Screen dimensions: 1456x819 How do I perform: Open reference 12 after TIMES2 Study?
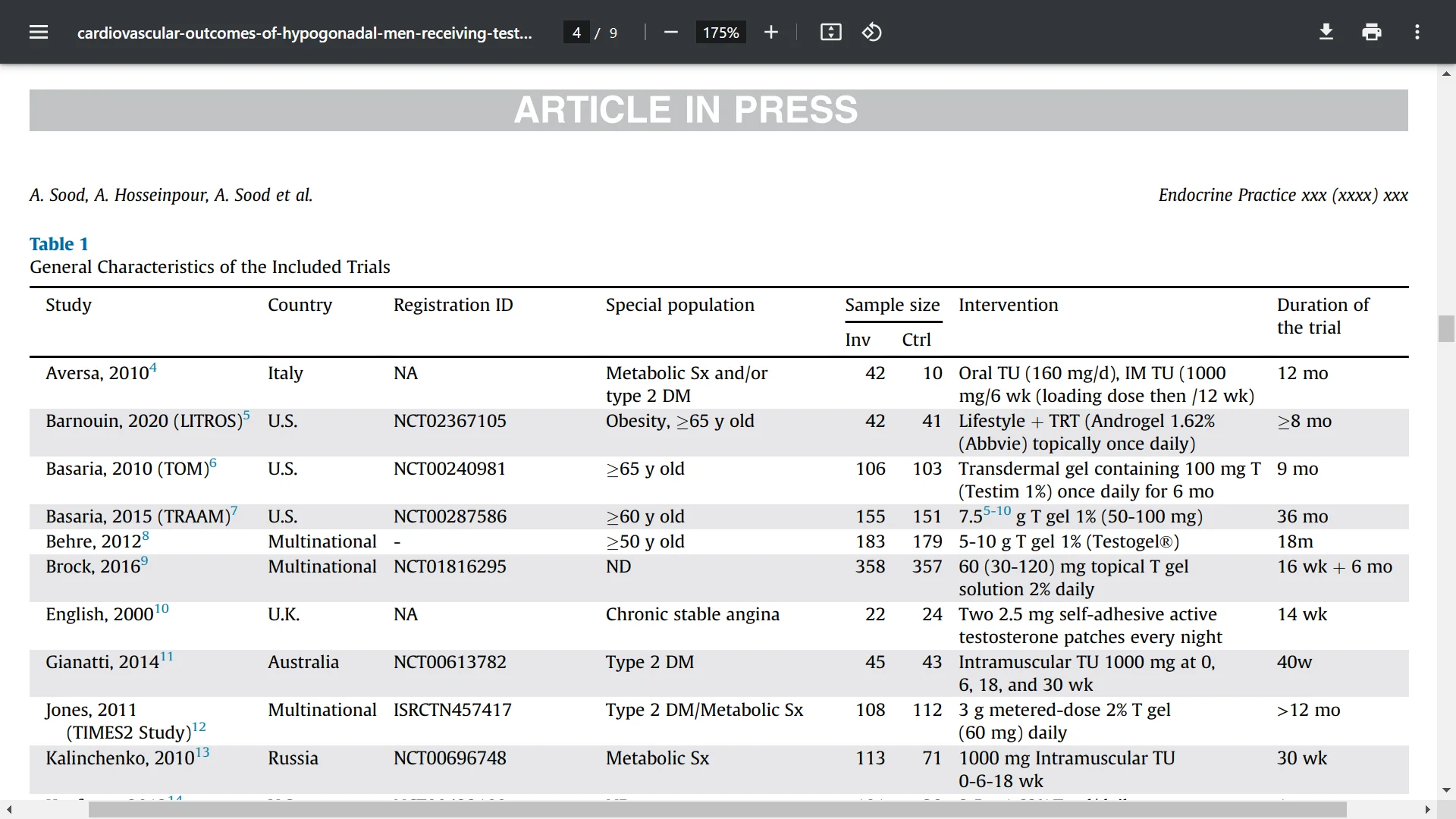[x=199, y=727]
